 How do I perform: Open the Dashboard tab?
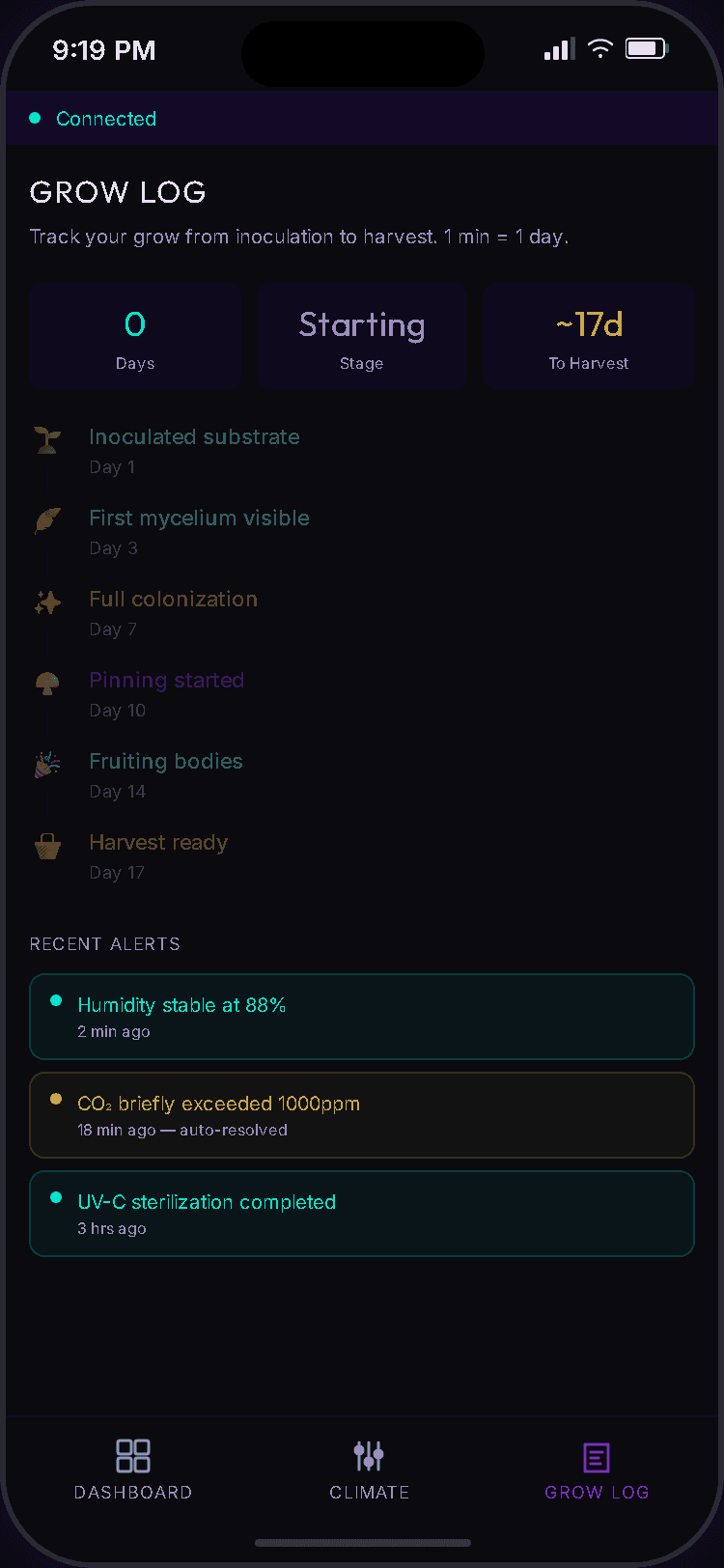(132, 1470)
